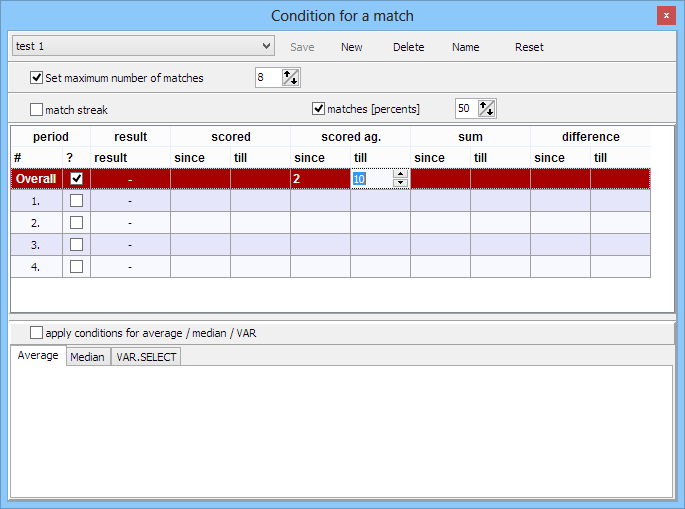
Task: Close the Condition for a match window
Action: pos(666,16)
